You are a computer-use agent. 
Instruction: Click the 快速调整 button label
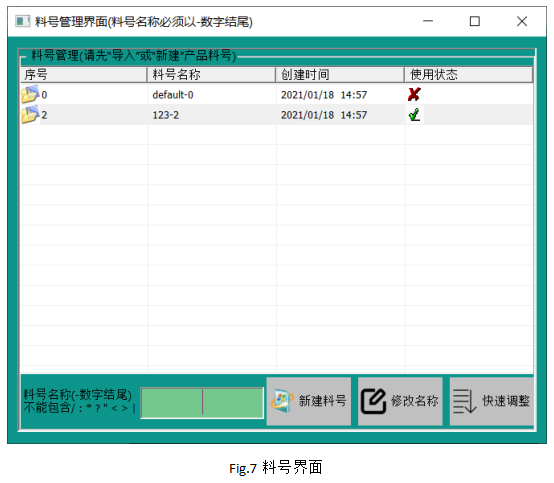[x=506, y=401]
